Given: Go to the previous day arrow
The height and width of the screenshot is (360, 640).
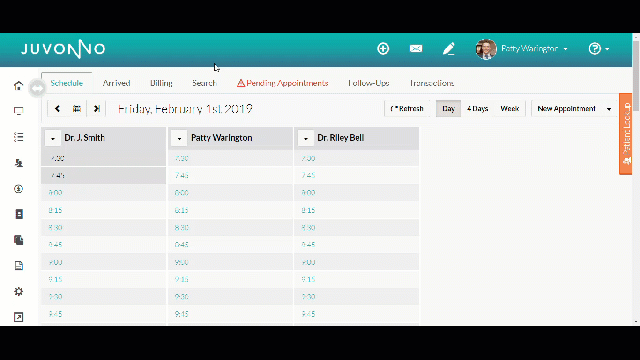Looking at the screenshot, I should pos(57,109).
